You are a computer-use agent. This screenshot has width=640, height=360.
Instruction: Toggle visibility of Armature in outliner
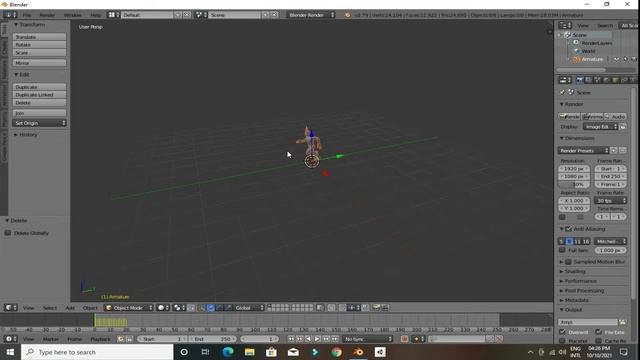point(616,59)
